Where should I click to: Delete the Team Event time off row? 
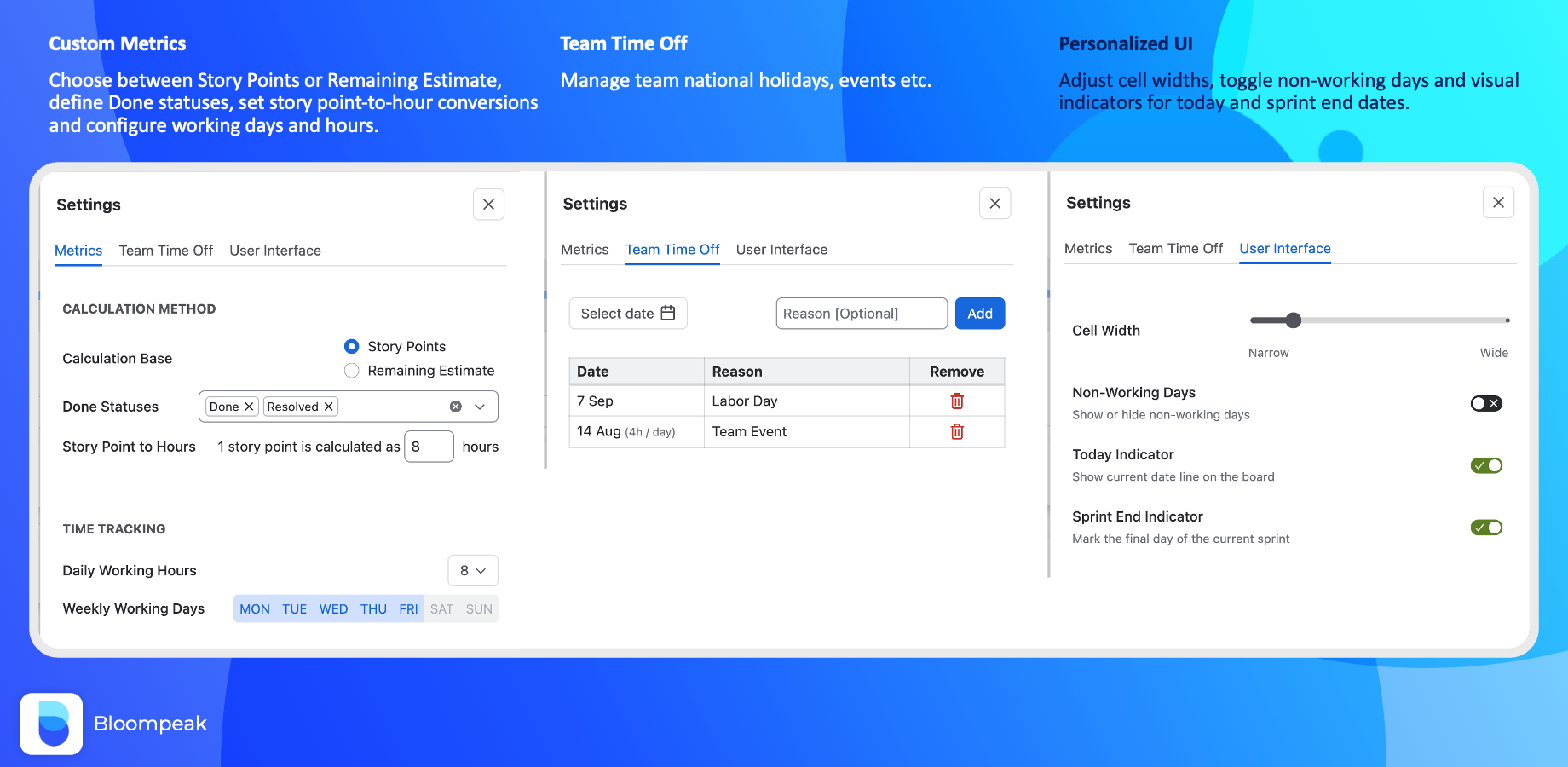[957, 431]
